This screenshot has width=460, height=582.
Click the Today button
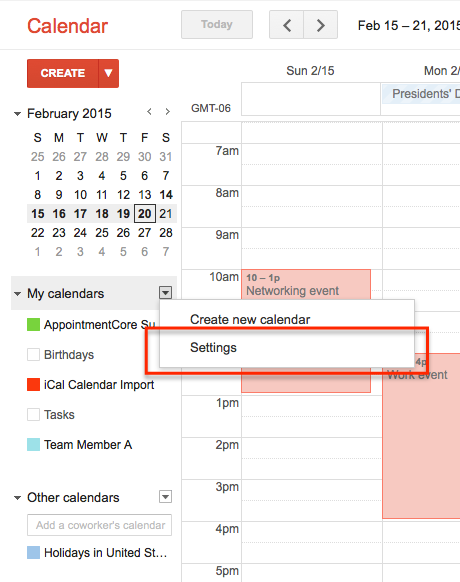click(x=217, y=24)
